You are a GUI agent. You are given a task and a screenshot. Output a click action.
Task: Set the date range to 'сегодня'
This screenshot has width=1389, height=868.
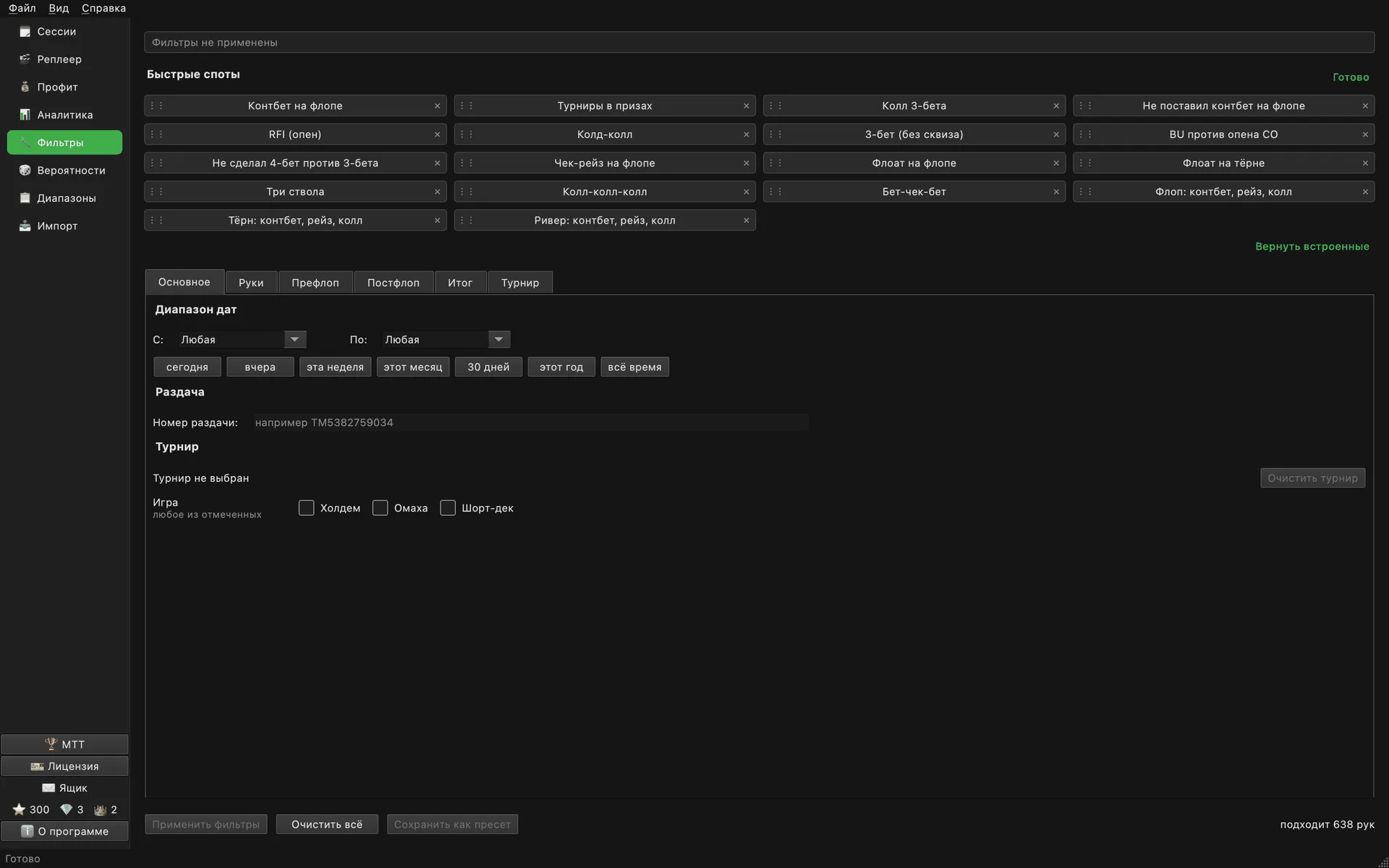point(187,367)
